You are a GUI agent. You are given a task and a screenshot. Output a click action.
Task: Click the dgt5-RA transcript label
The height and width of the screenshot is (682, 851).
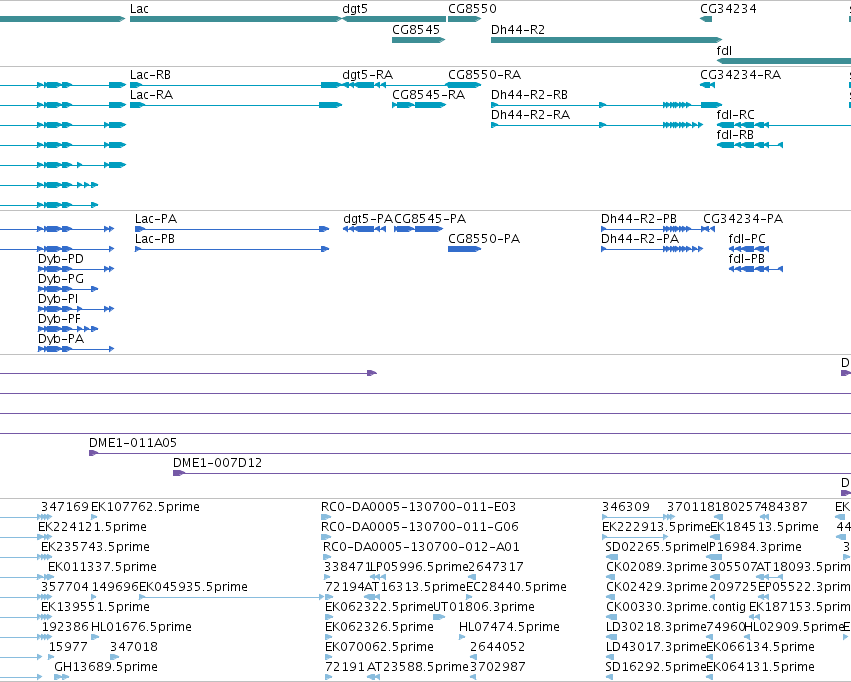pos(367,74)
